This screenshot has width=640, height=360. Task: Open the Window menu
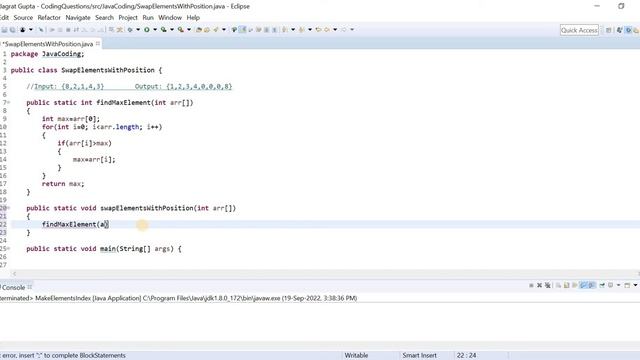170,18
